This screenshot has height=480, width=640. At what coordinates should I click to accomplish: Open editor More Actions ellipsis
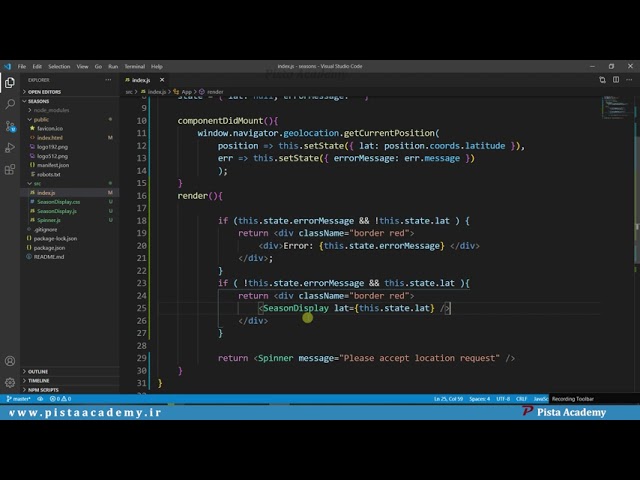point(629,80)
